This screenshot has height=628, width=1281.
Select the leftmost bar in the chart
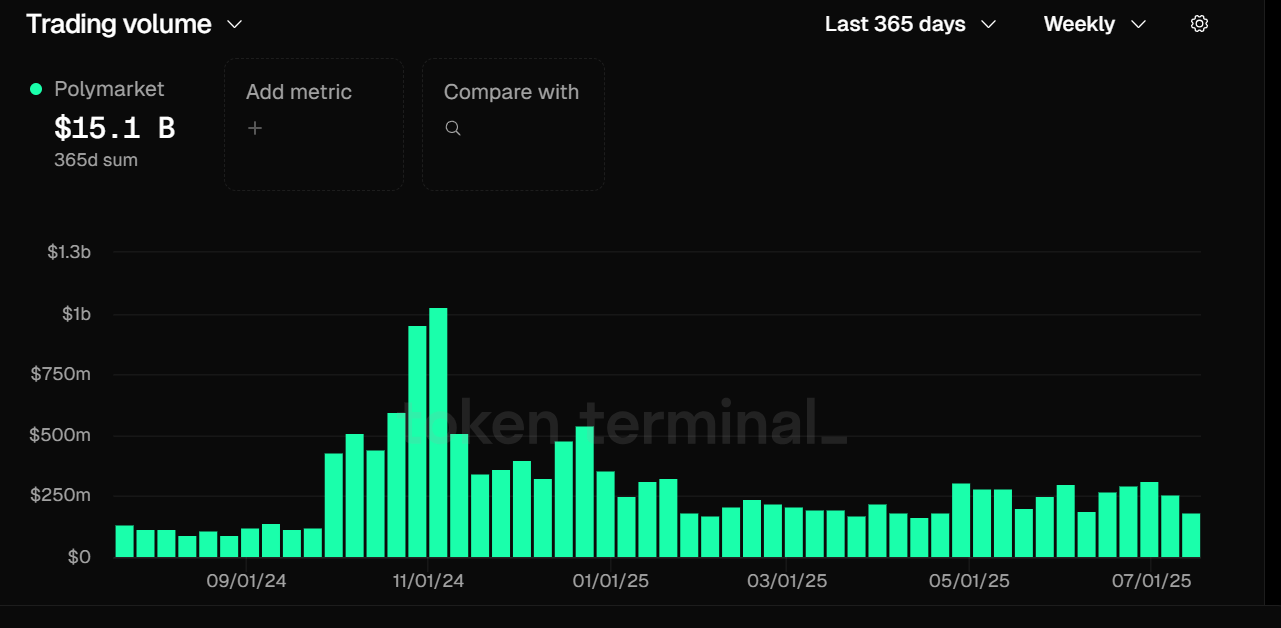click(124, 541)
